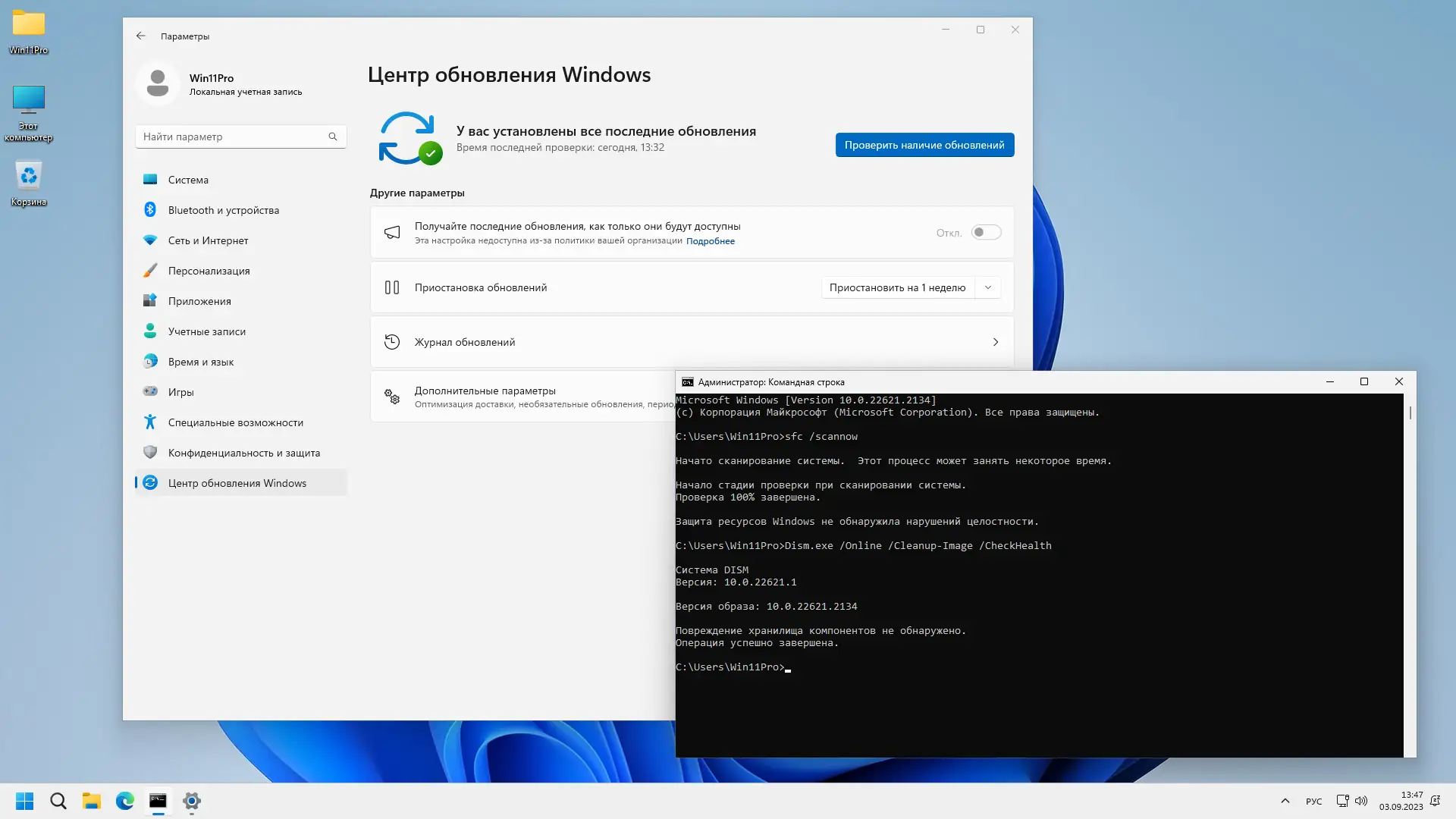The width and height of the screenshot is (1456, 819).
Task: Click the back arrow in Settings
Action: (x=141, y=36)
